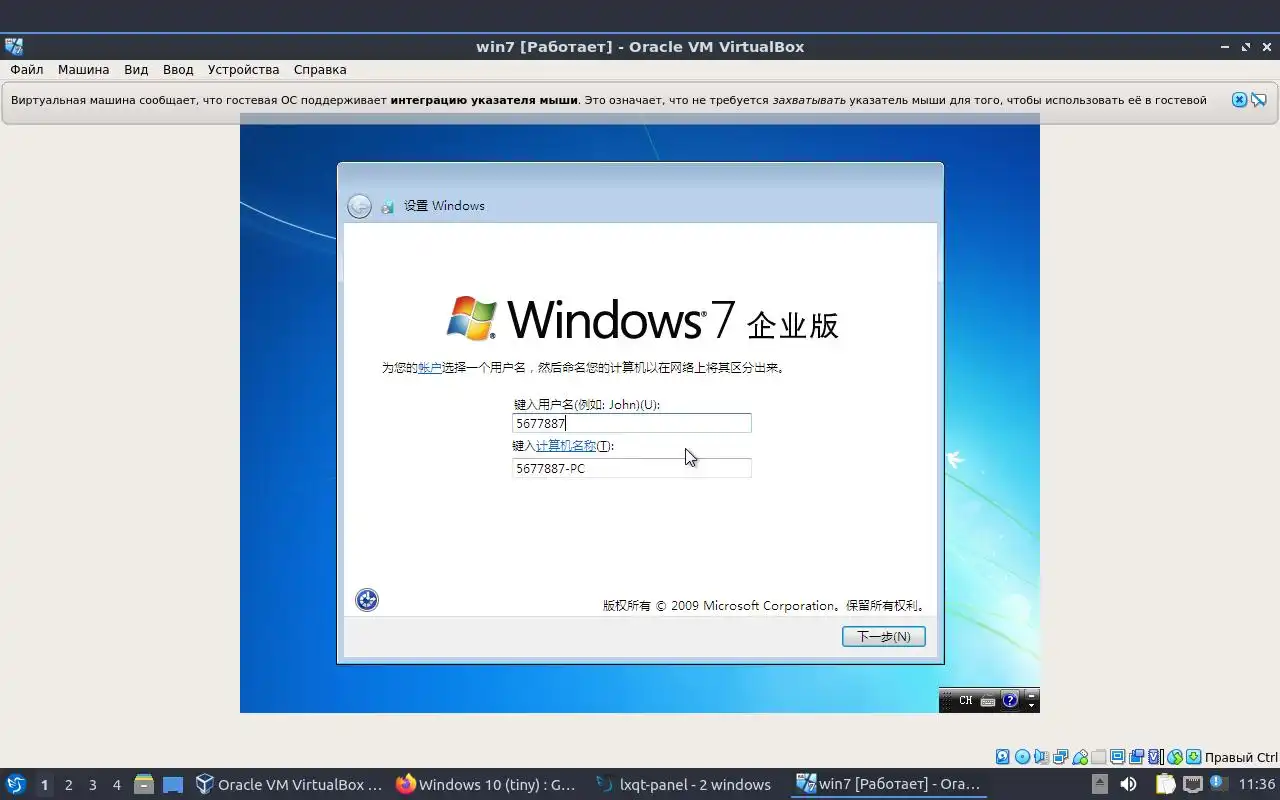Switch to virtual desktop 3
The height and width of the screenshot is (800, 1280).
tap(92, 785)
